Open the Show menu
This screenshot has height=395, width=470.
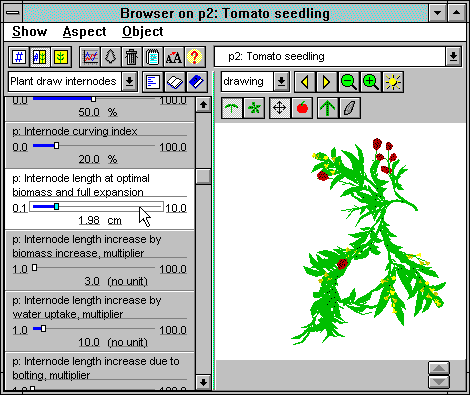[30, 32]
